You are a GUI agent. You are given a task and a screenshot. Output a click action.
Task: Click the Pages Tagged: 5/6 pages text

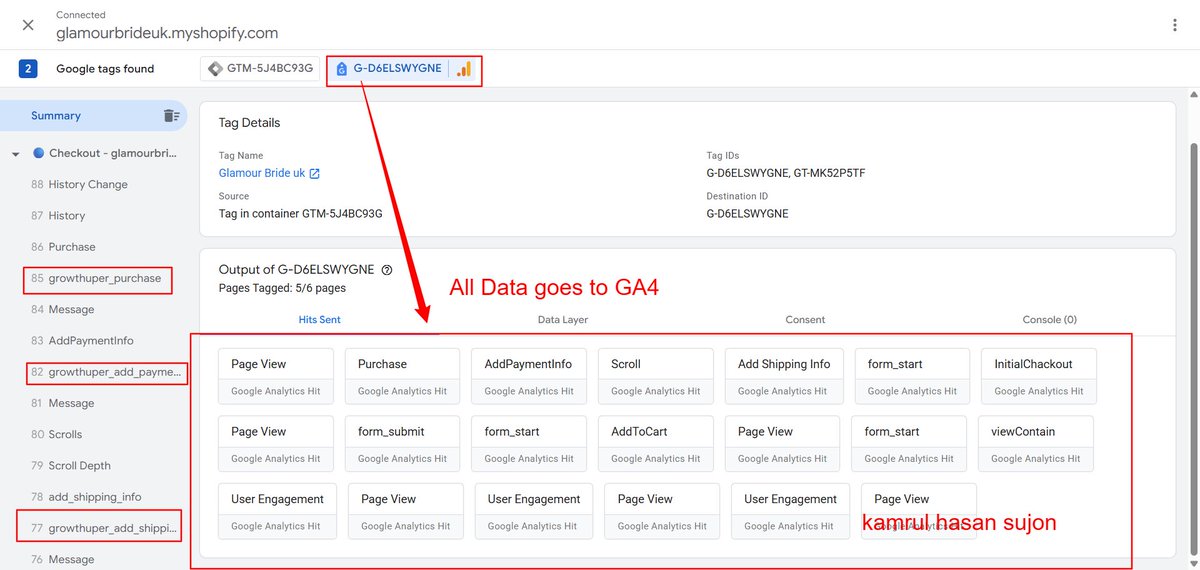point(282,288)
